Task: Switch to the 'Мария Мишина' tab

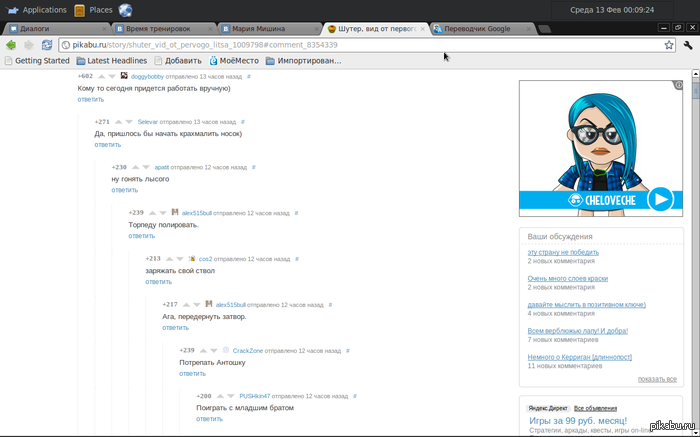Action: (269, 29)
